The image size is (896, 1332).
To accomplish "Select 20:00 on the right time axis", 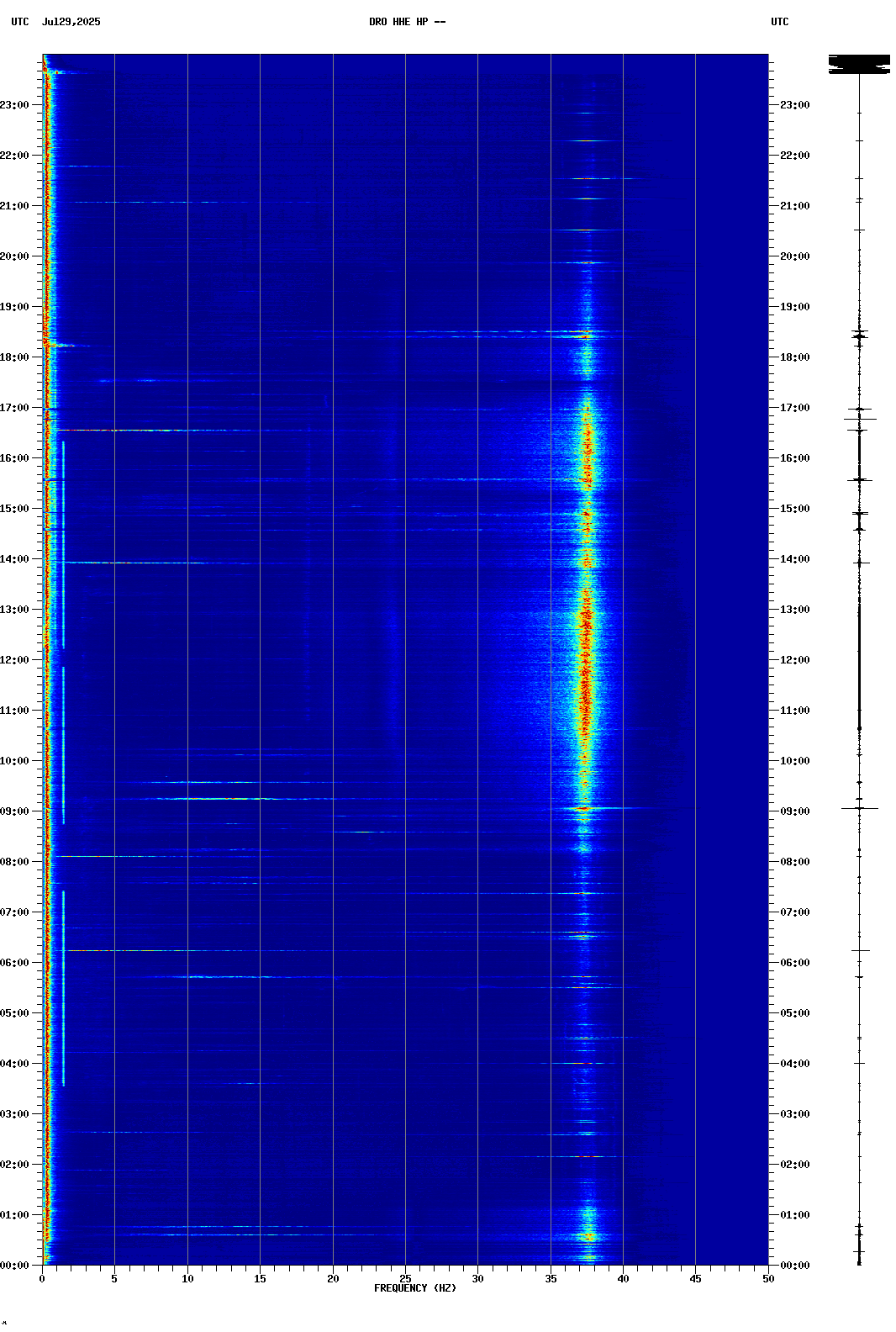I will [795, 256].
